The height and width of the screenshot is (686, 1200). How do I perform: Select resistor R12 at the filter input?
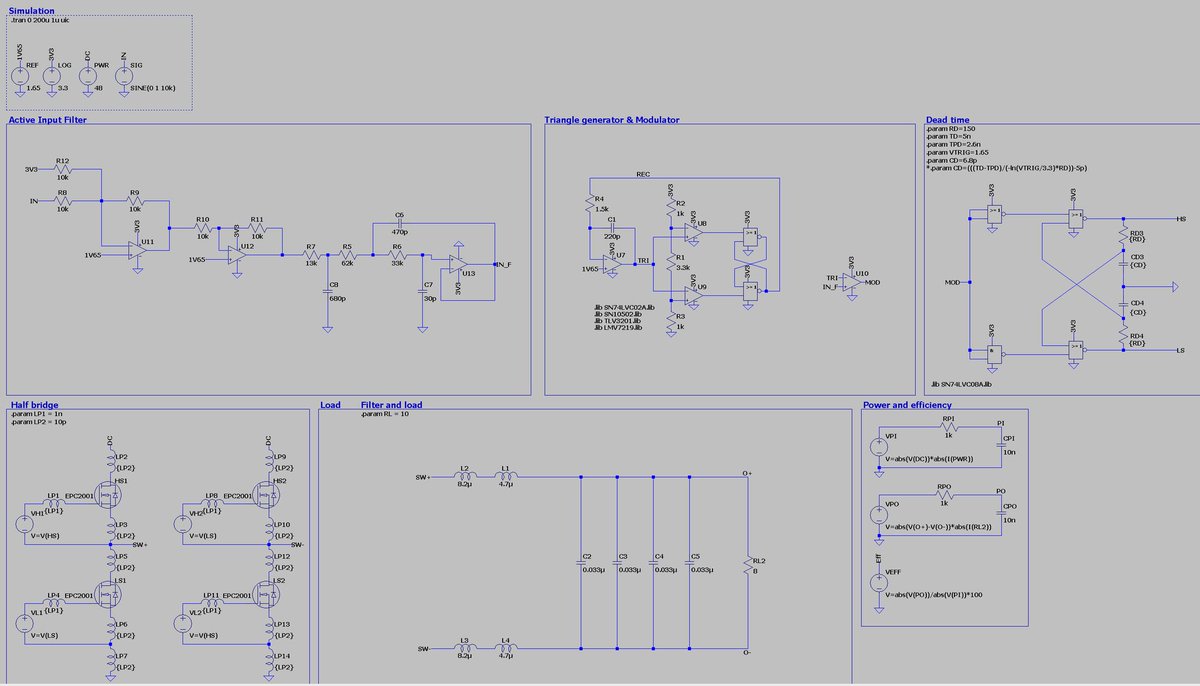click(64, 170)
